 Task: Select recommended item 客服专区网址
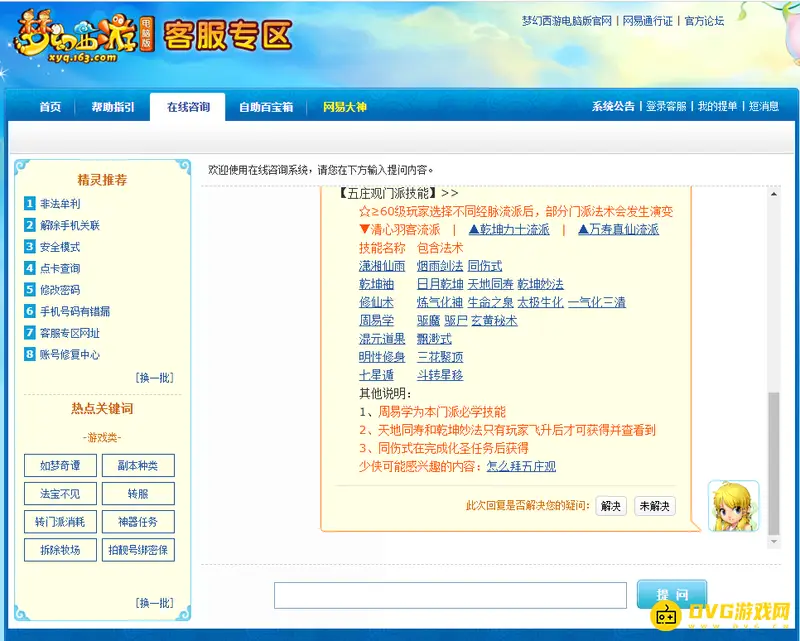(70, 333)
